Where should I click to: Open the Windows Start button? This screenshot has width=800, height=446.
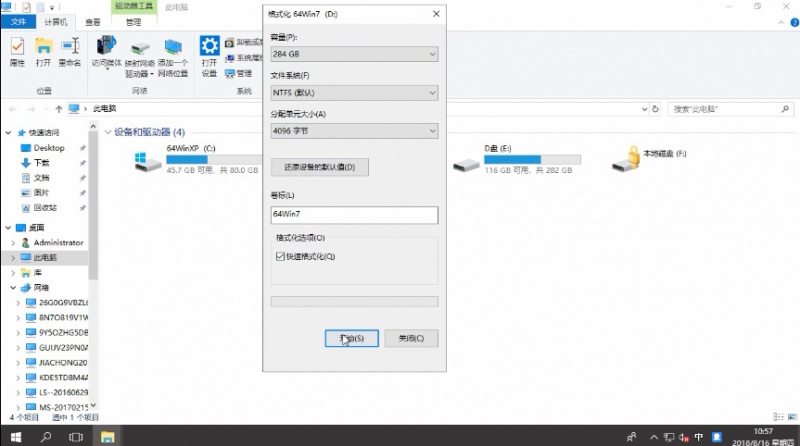16,437
